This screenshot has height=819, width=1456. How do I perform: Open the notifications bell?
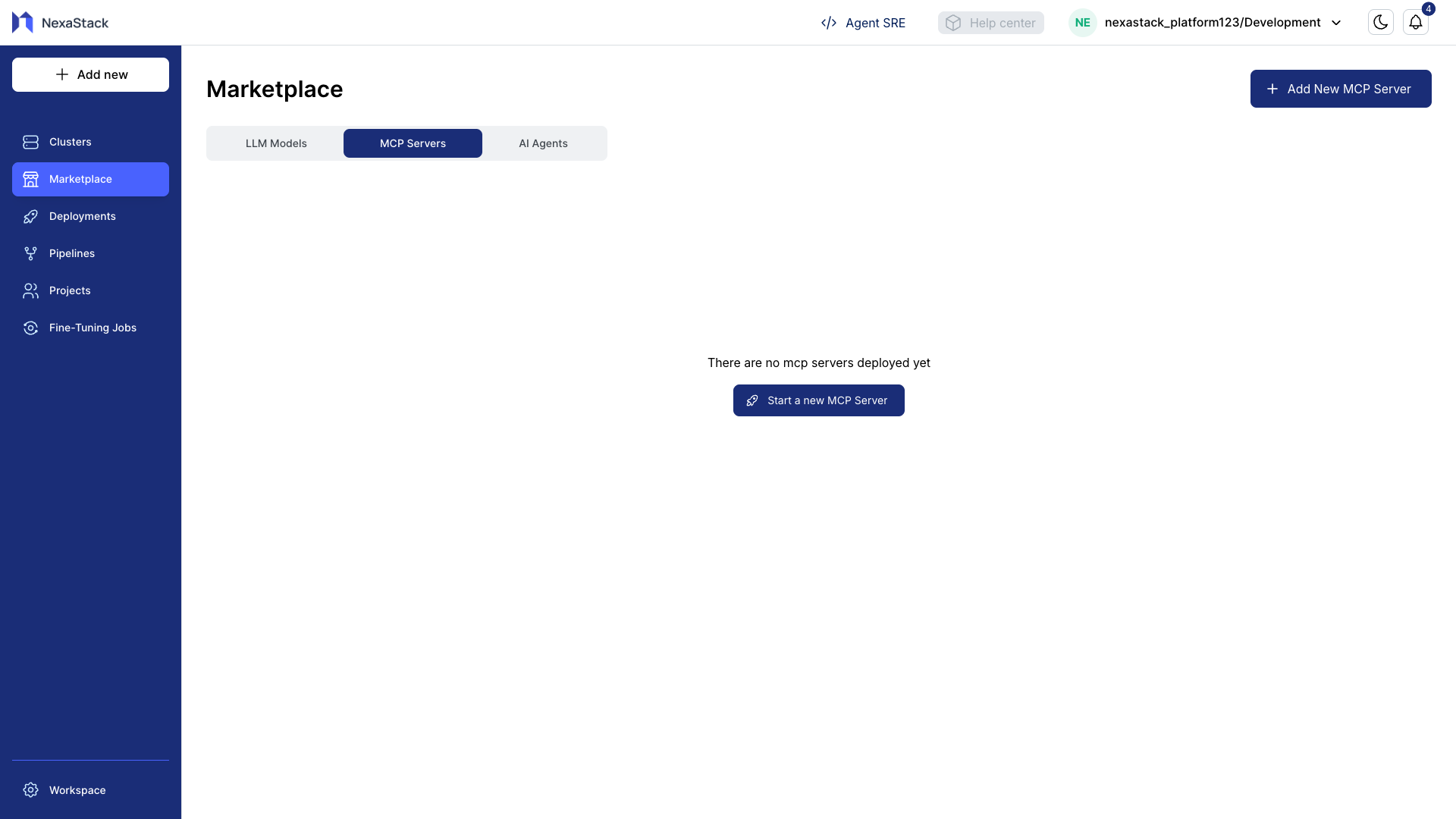click(1415, 23)
